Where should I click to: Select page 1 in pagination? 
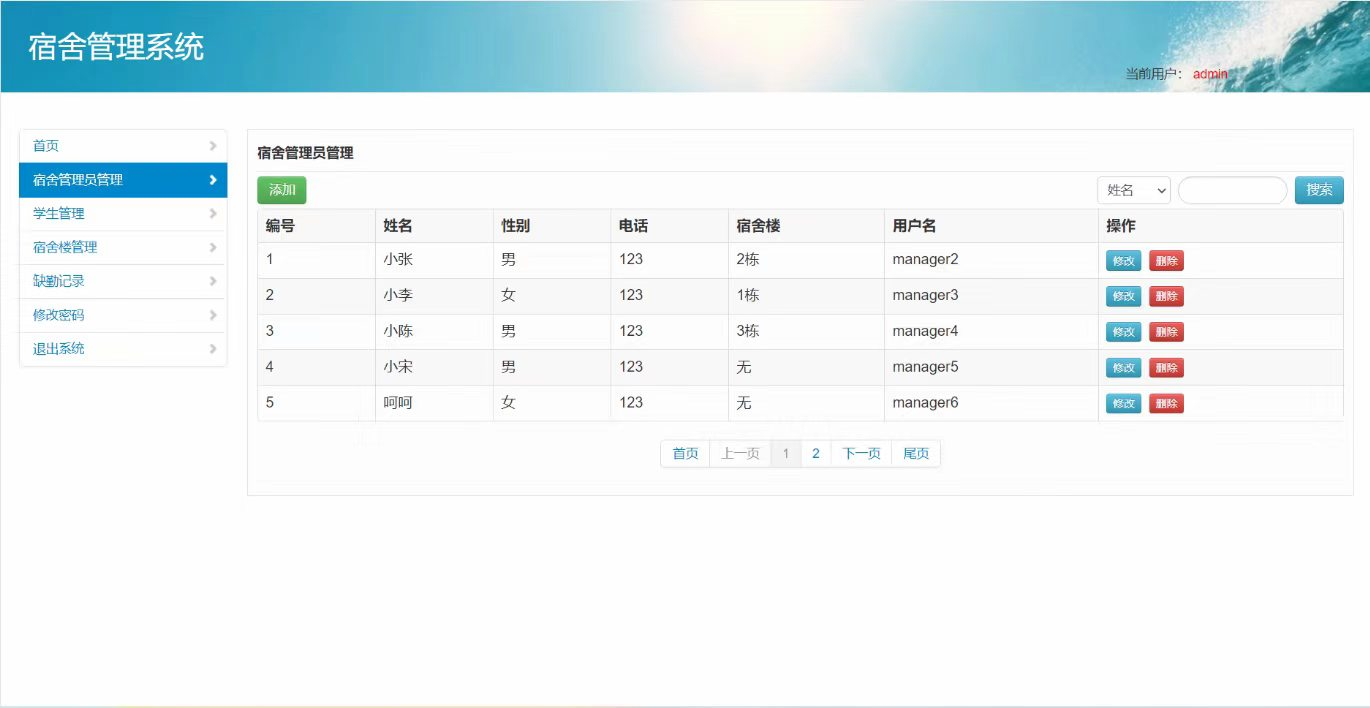point(786,454)
